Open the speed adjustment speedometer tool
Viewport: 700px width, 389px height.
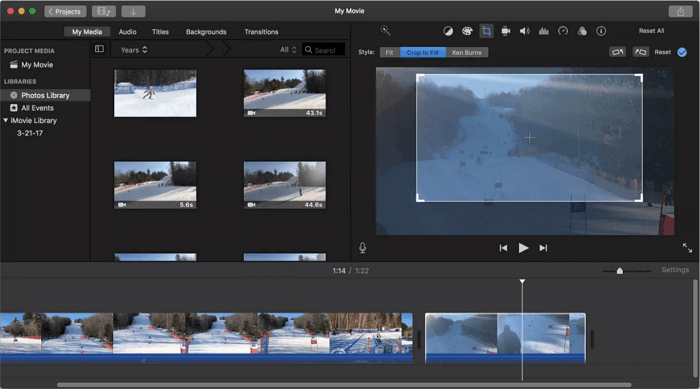[563, 31]
